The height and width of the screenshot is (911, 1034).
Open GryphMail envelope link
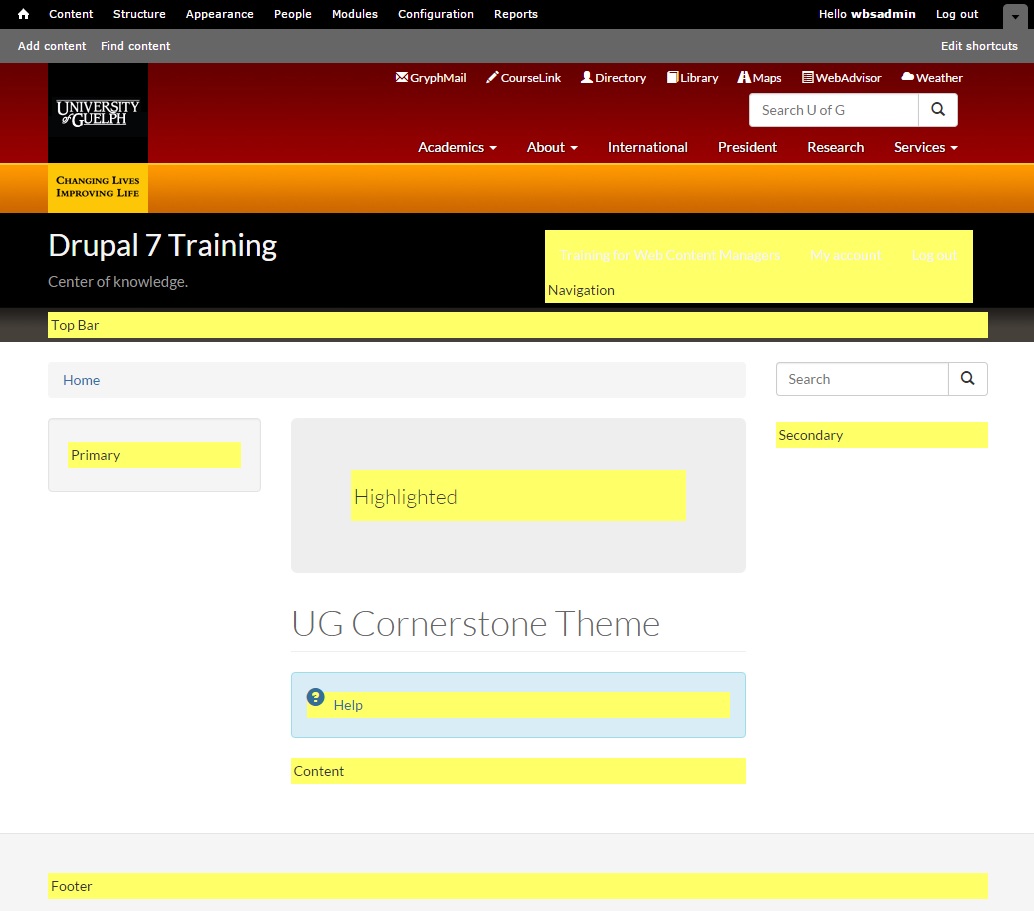tap(431, 78)
